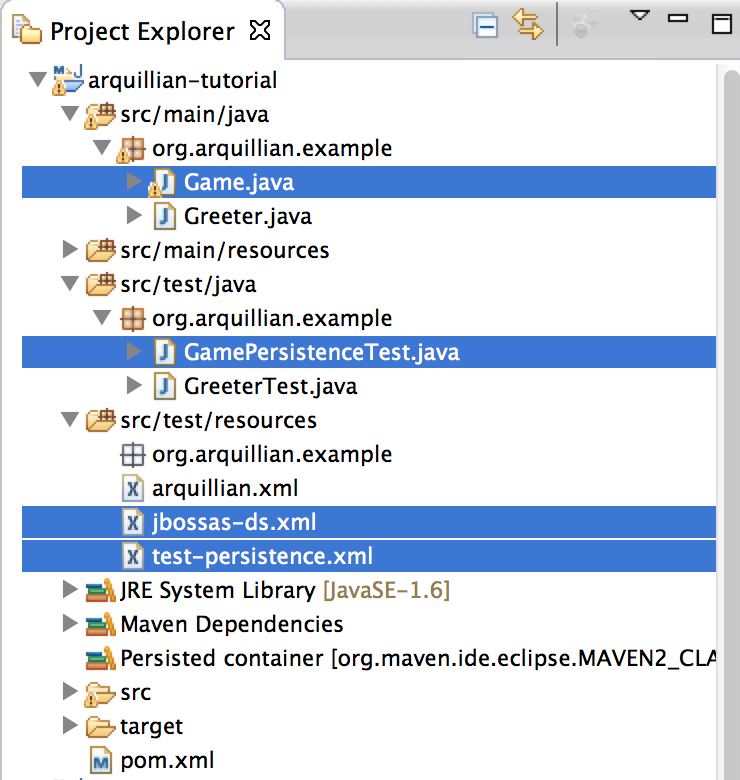The height and width of the screenshot is (780, 740).
Task: Expand the GreeterTest.java node
Action: pos(134,385)
